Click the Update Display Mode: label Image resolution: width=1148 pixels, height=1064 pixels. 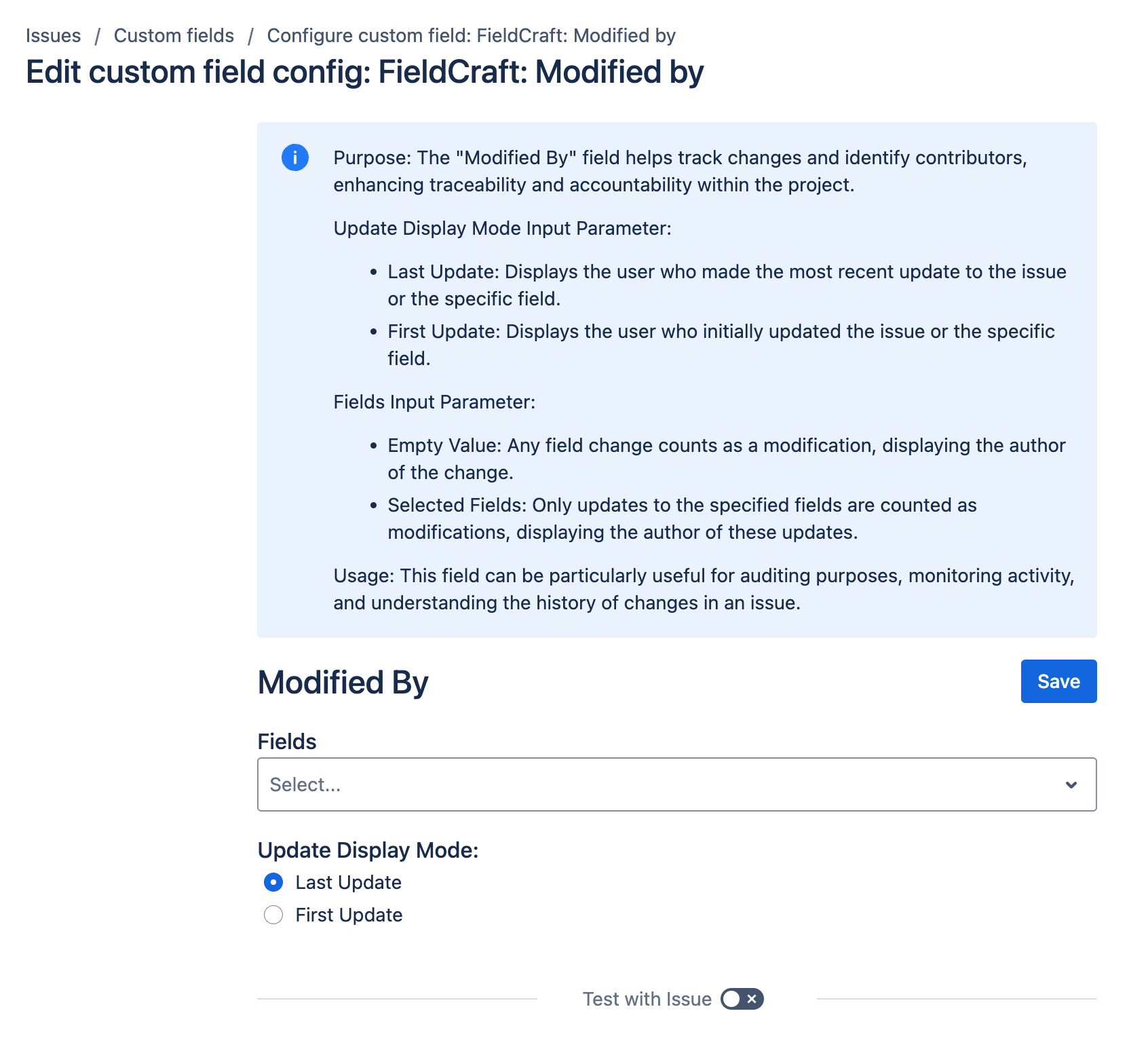pos(368,850)
